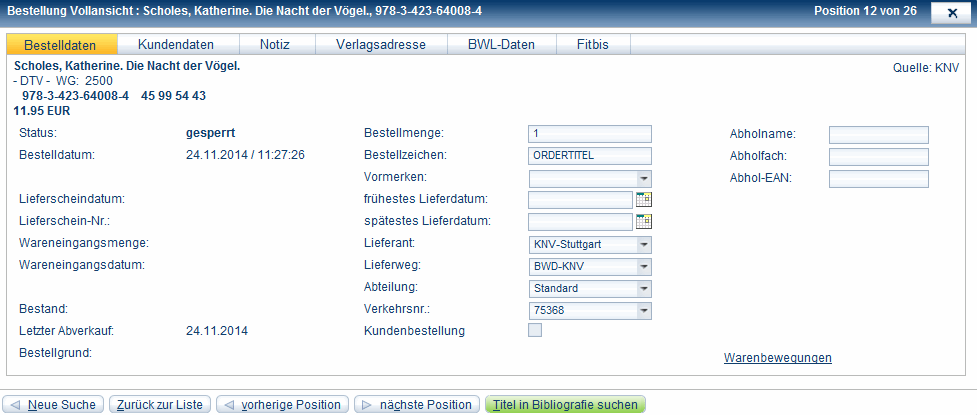Open the Notiz tab

[277, 45]
